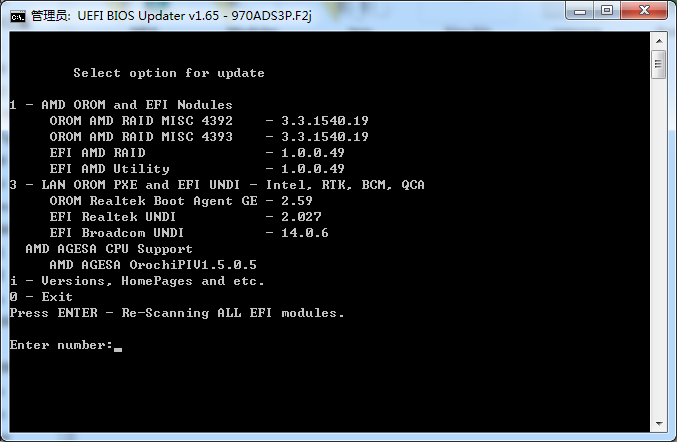The image size is (677, 442).
Task: Click the 'EFI Broadcom UNDI' line
Action: tap(189, 233)
